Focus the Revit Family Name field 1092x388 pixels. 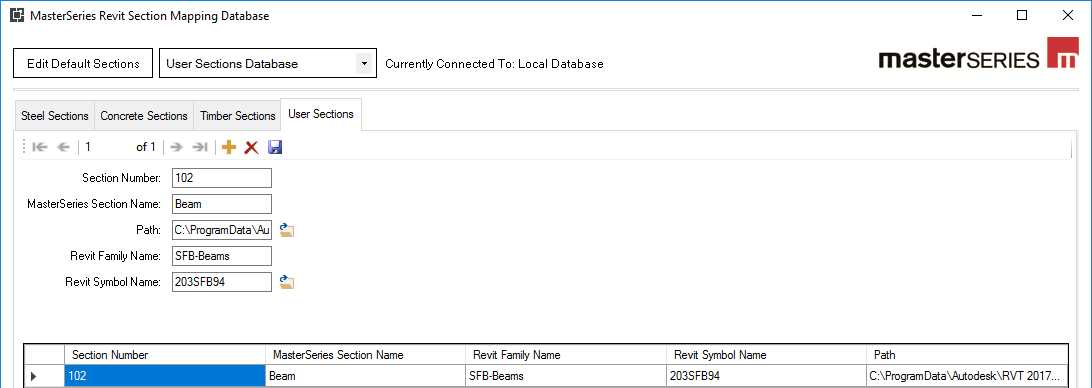click(221, 256)
